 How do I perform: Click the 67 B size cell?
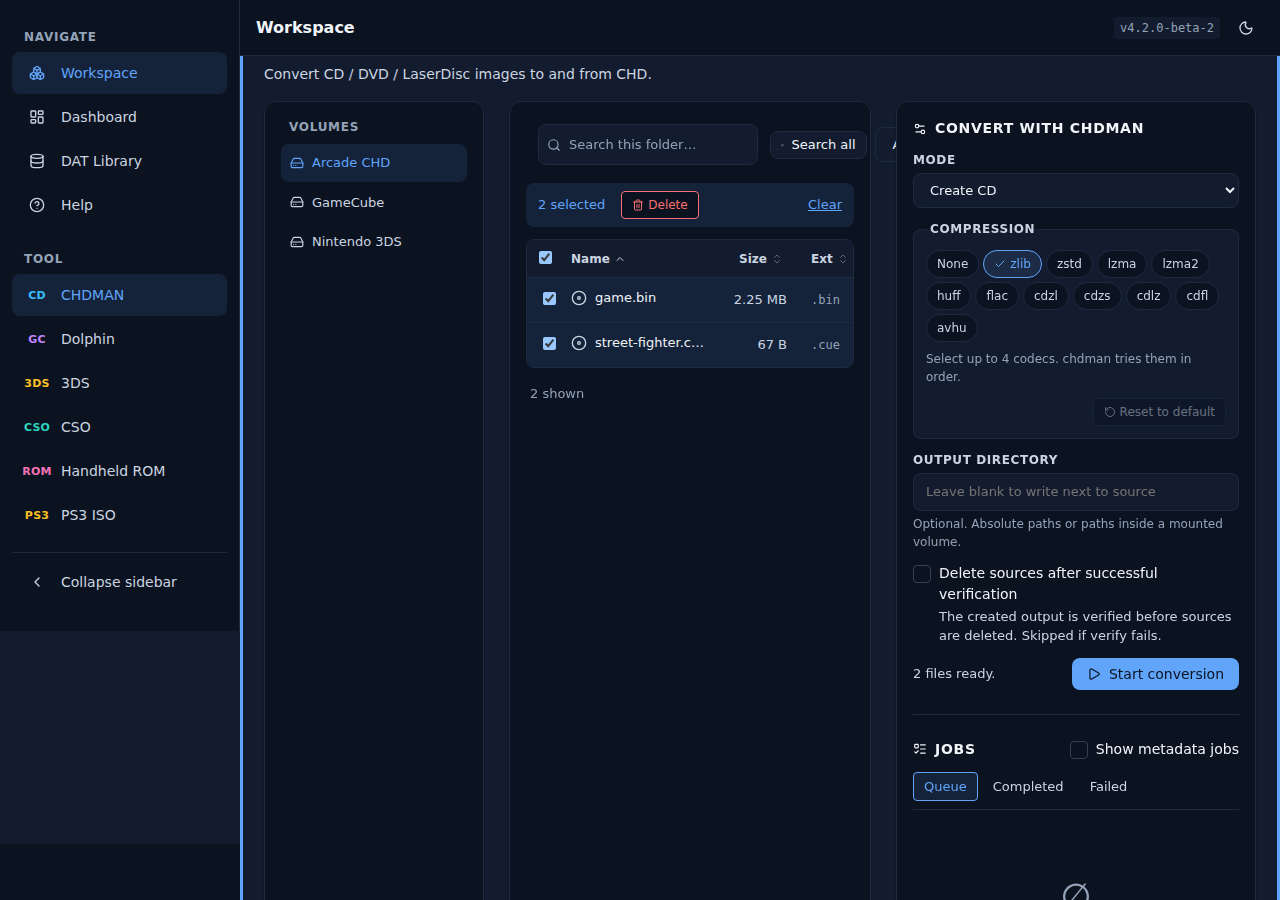point(772,345)
